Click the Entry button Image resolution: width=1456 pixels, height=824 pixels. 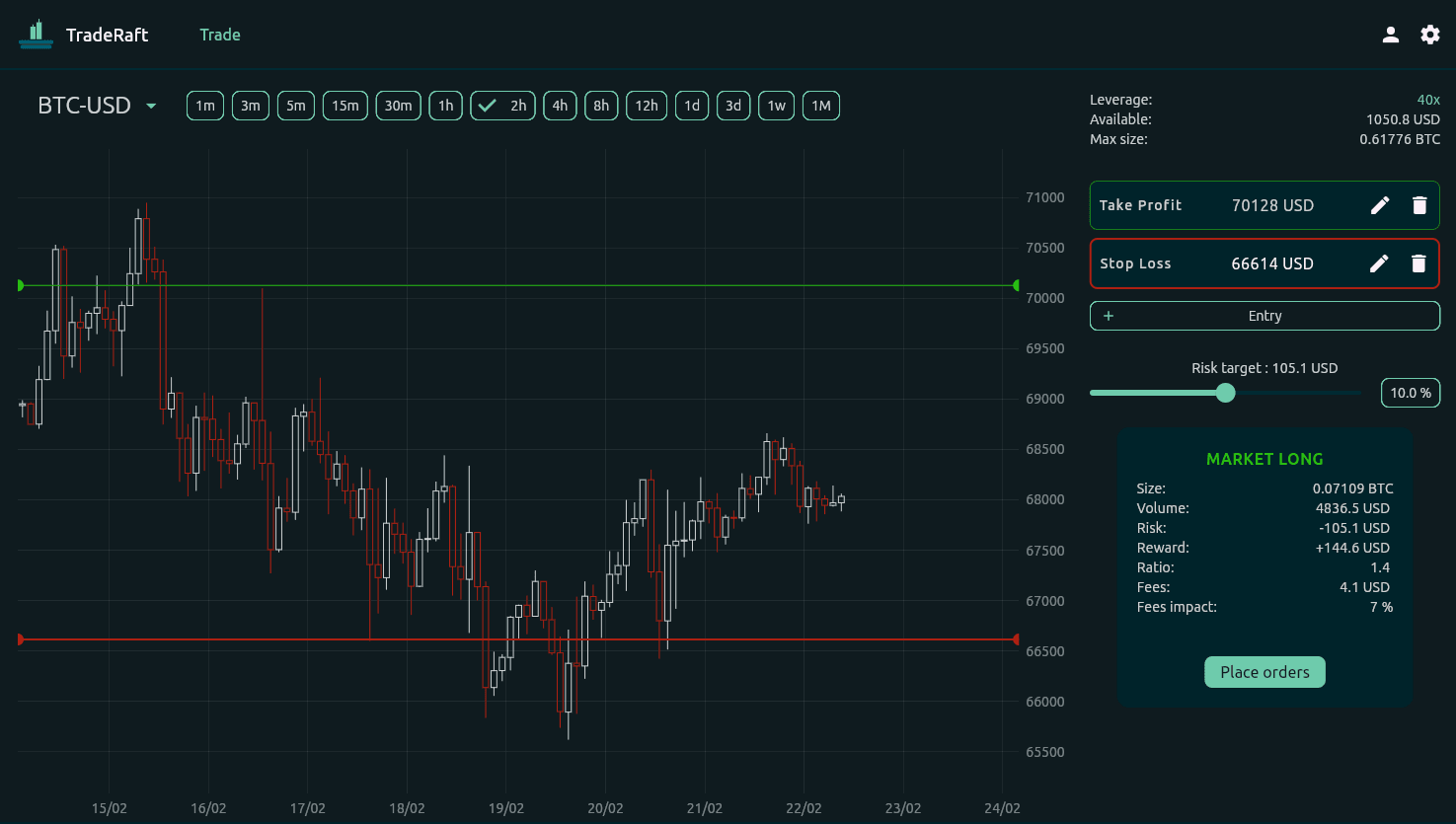(1264, 315)
